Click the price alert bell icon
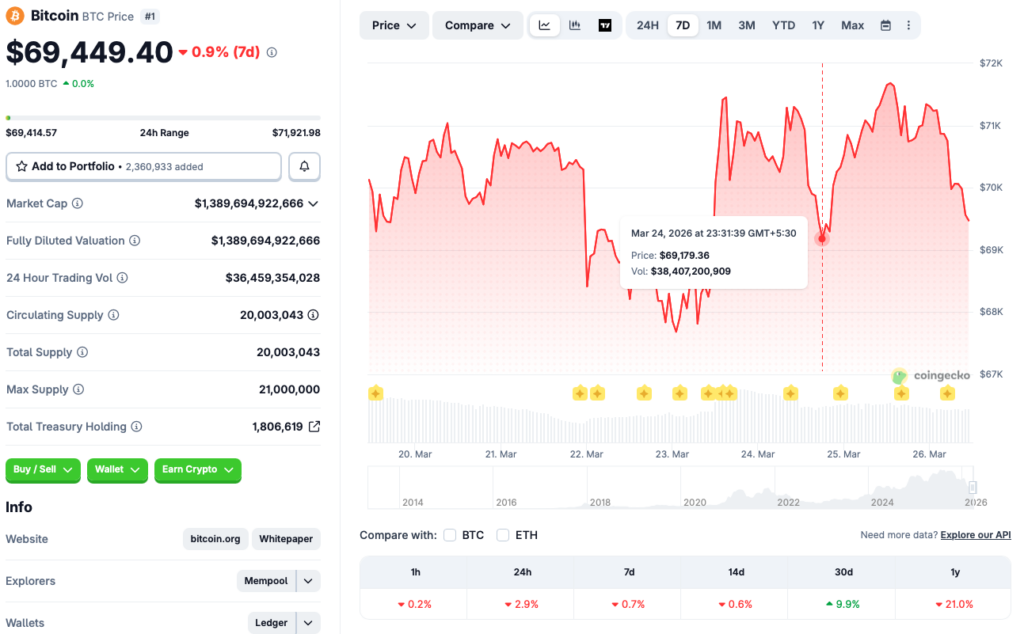The width and height of the screenshot is (1024, 634). point(304,166)
